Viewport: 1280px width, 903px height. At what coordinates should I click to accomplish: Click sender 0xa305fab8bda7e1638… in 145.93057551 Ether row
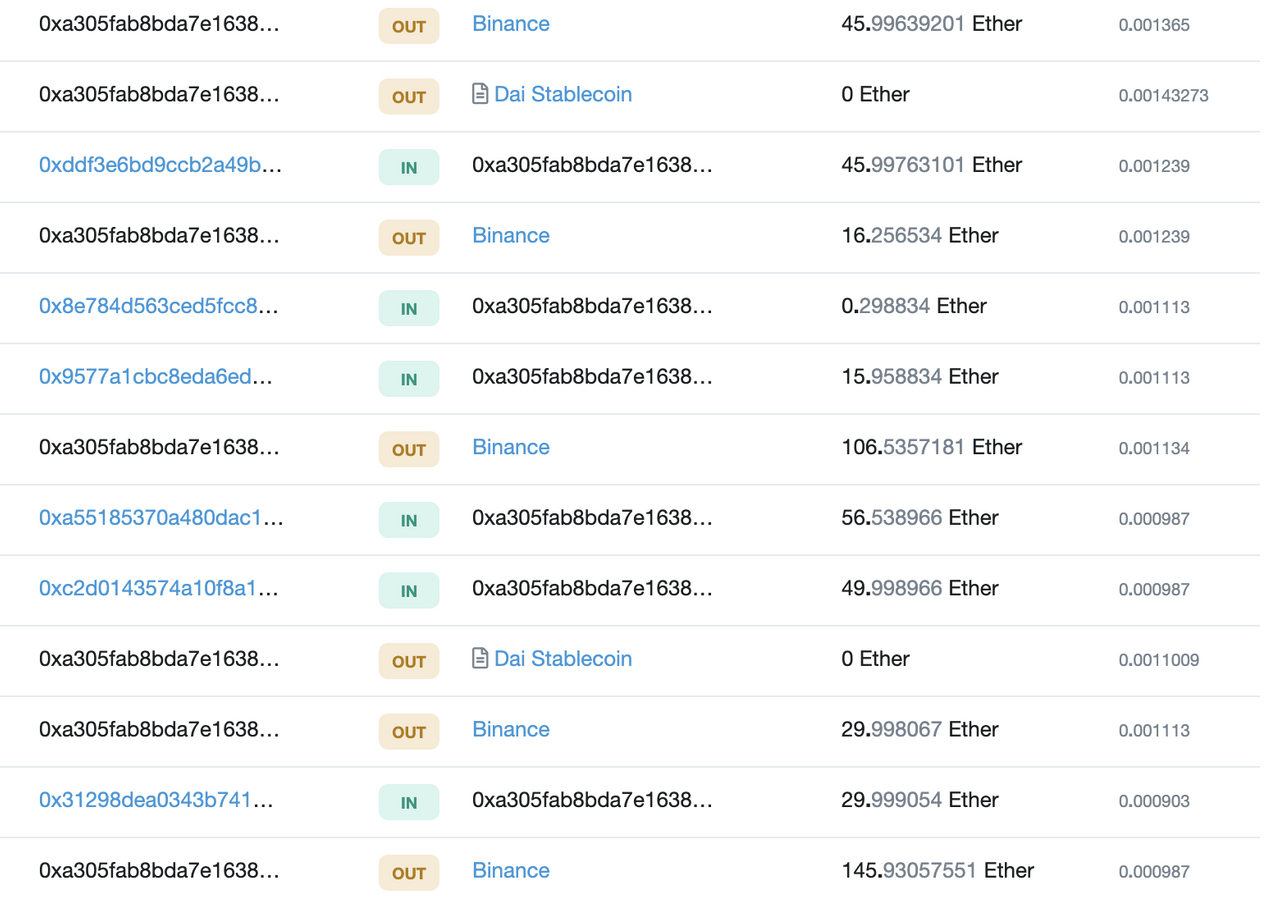pyautogui.click(x=159, y=870)
